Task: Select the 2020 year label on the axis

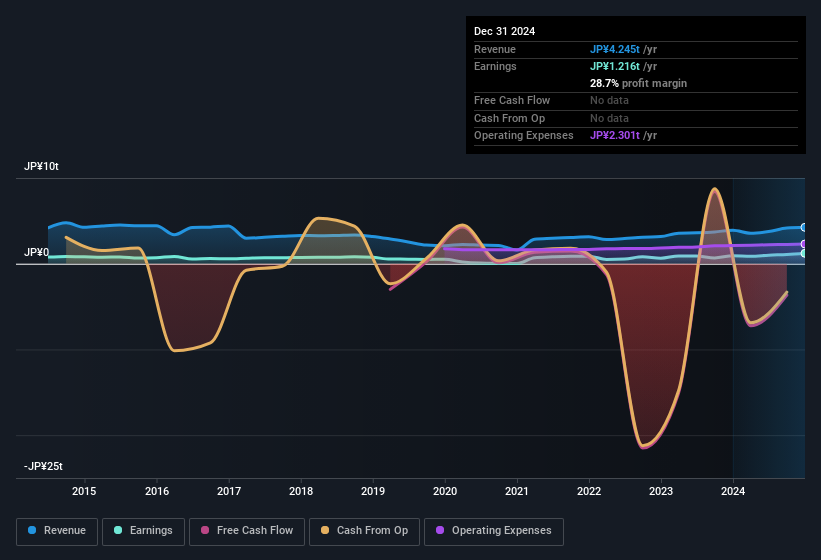Action: click(445, 491)
